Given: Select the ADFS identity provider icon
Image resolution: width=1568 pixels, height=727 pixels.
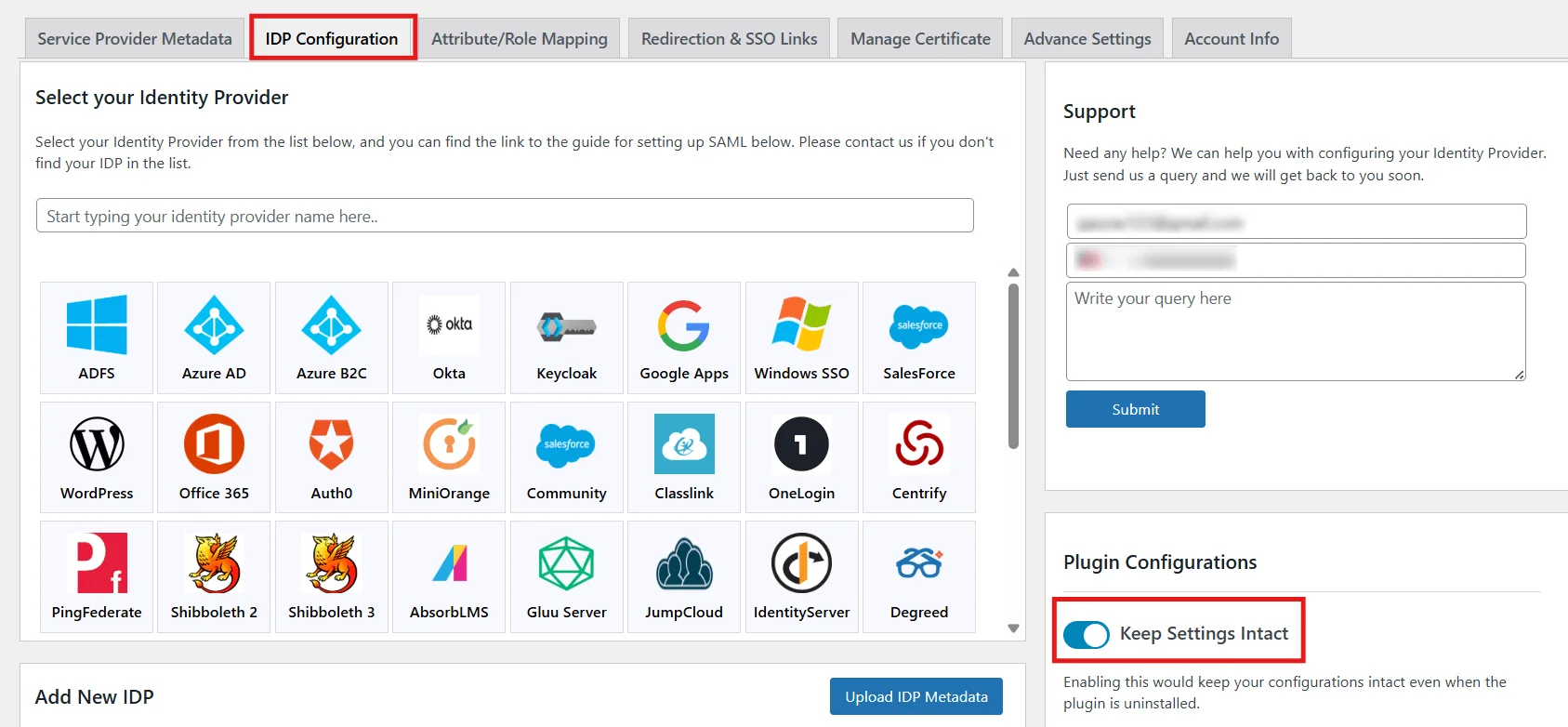Looking at the screenshot, I should click(97, 337).
